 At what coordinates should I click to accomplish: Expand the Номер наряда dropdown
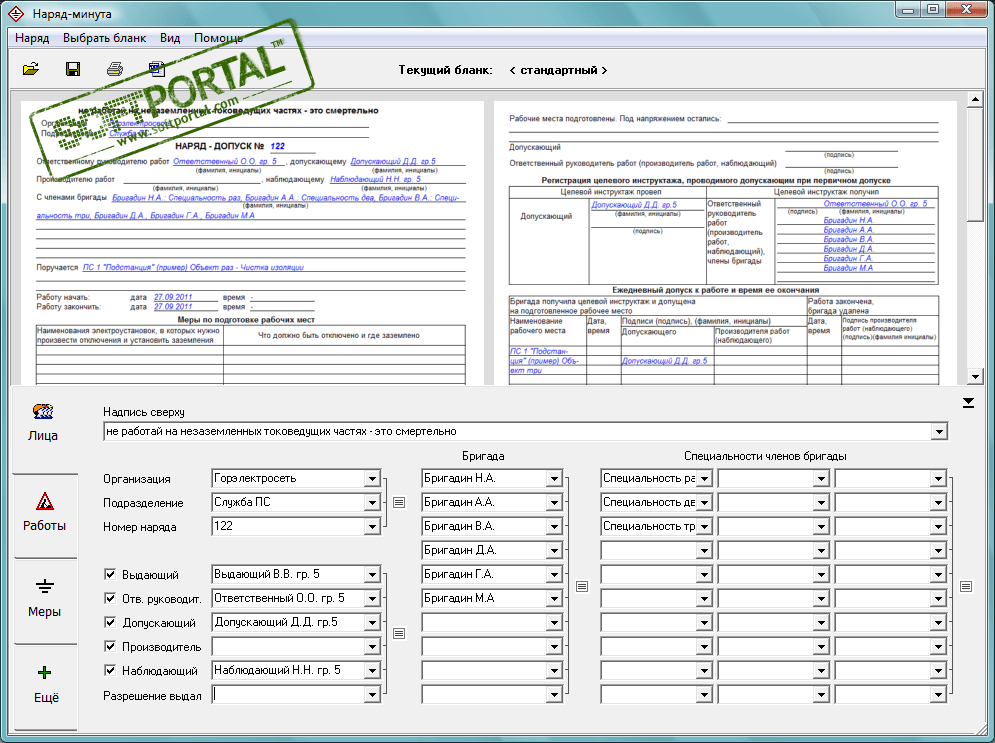372,527
